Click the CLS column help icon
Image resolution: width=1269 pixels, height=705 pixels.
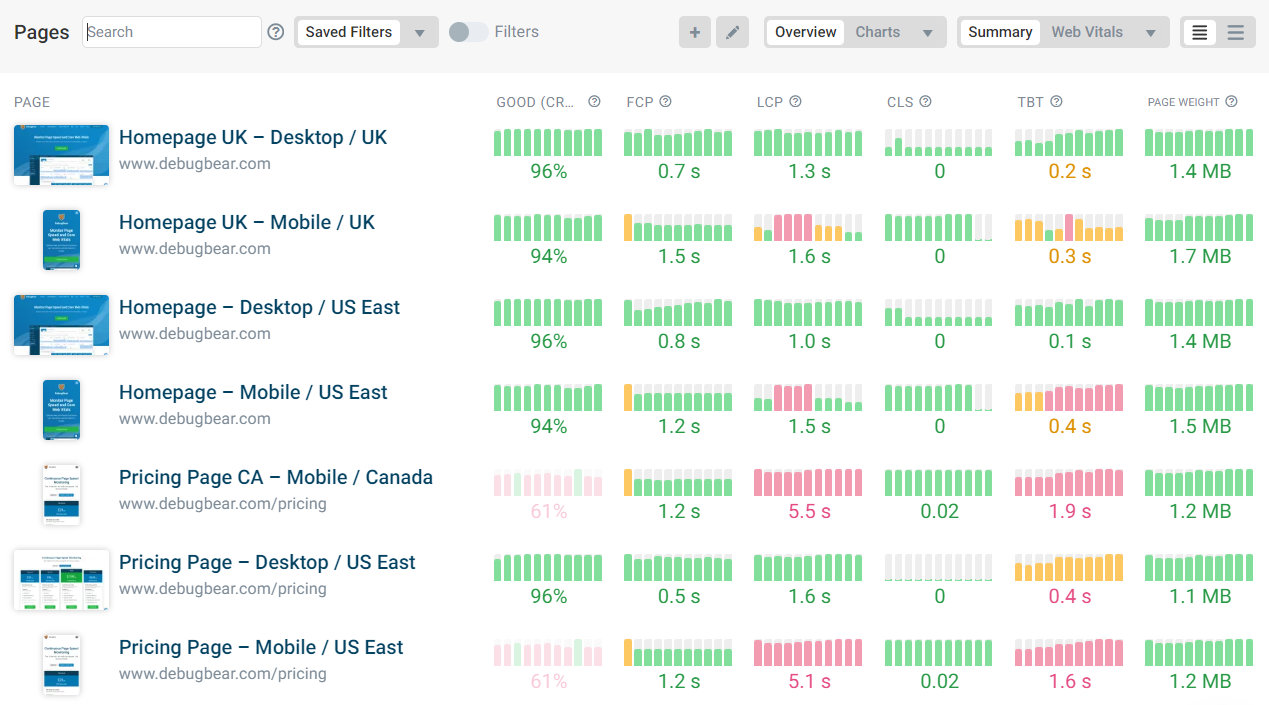coord(925,101)
